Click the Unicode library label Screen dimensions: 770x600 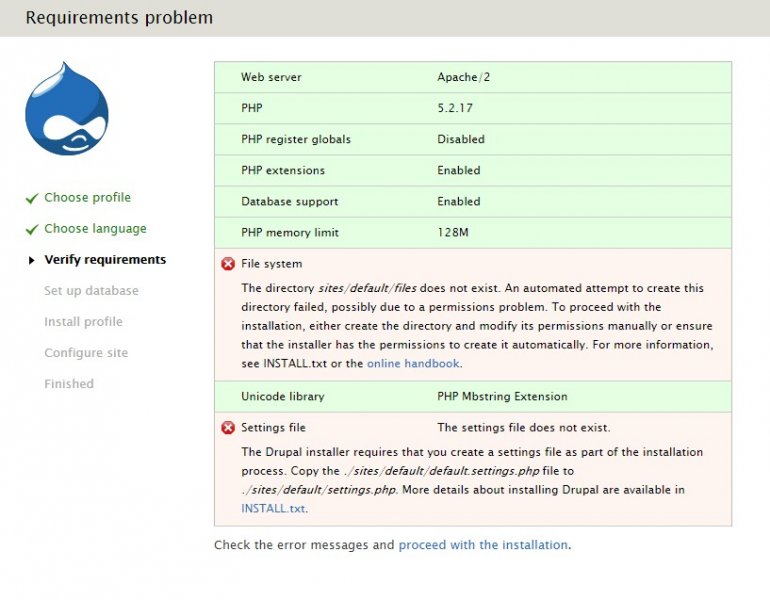click(x=282, y=396)
